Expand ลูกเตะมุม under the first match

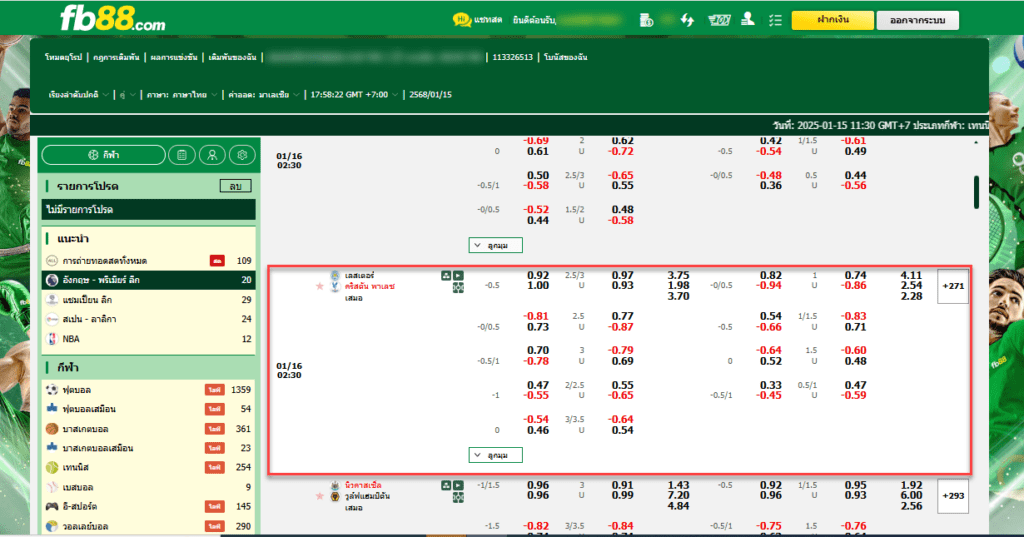(496, 245)
